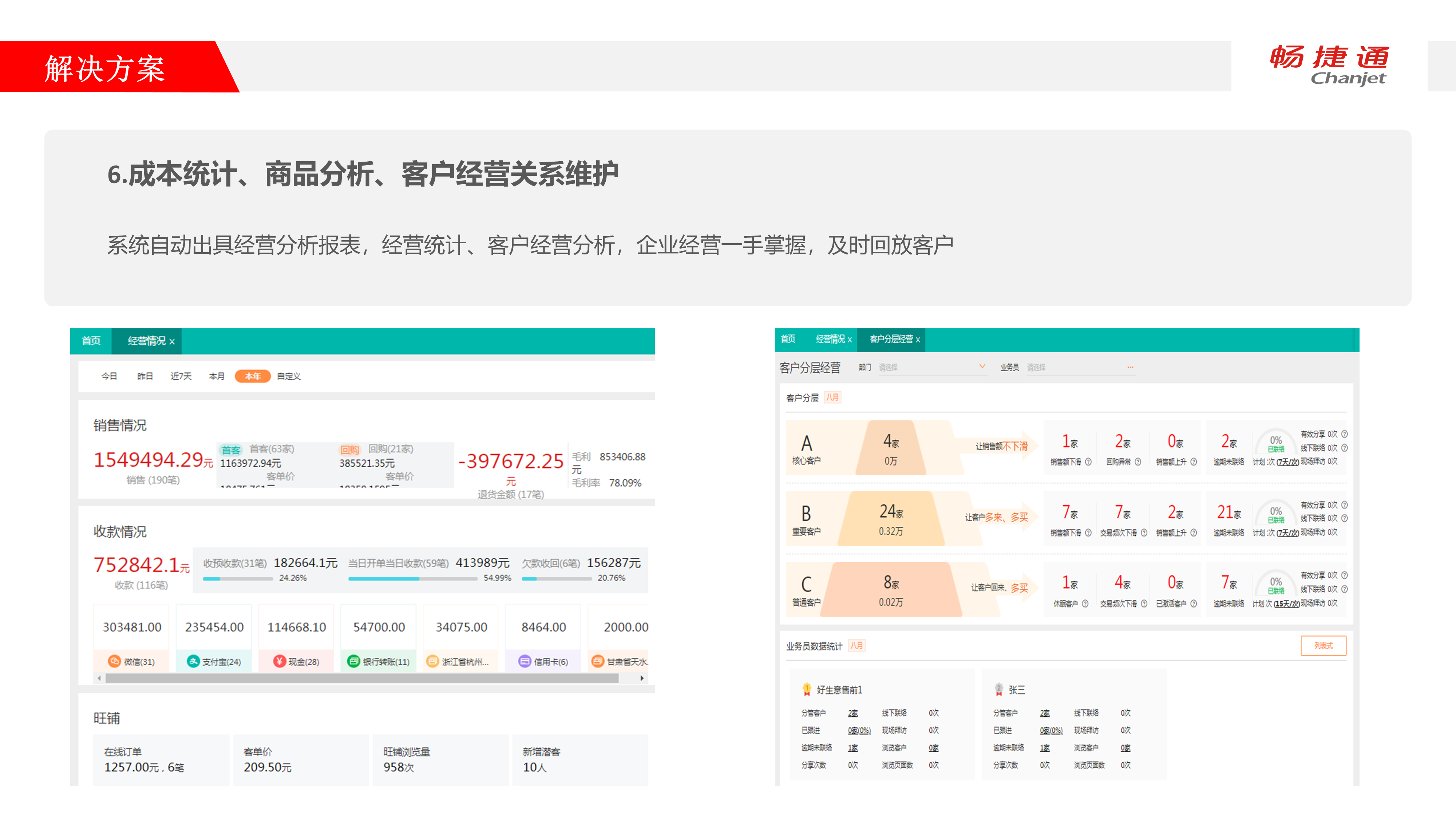The height and width of the screenshot is (819, 1456).
Task: Click the bank transfer (银行转账) icon
Action: (353, 661)
